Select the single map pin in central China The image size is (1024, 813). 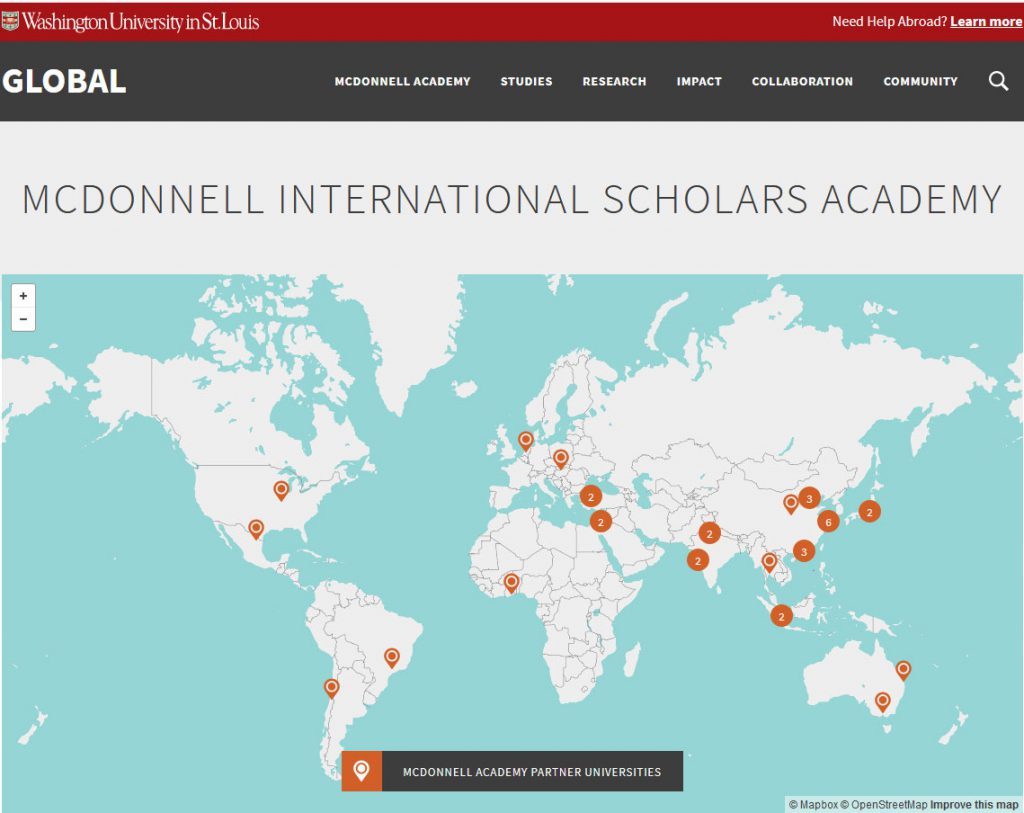[x=791, y=504]
